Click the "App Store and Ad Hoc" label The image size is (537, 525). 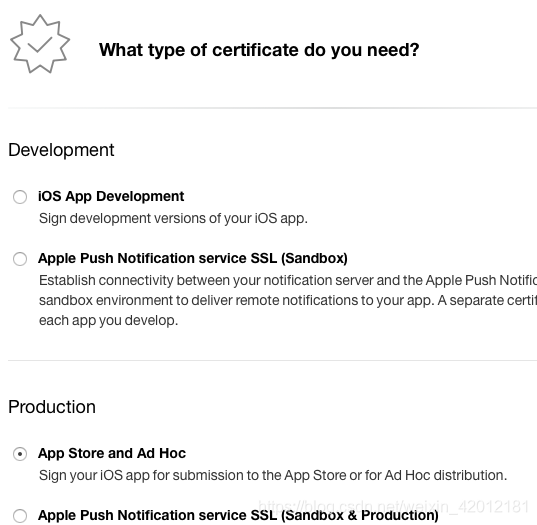coord(112,453)
